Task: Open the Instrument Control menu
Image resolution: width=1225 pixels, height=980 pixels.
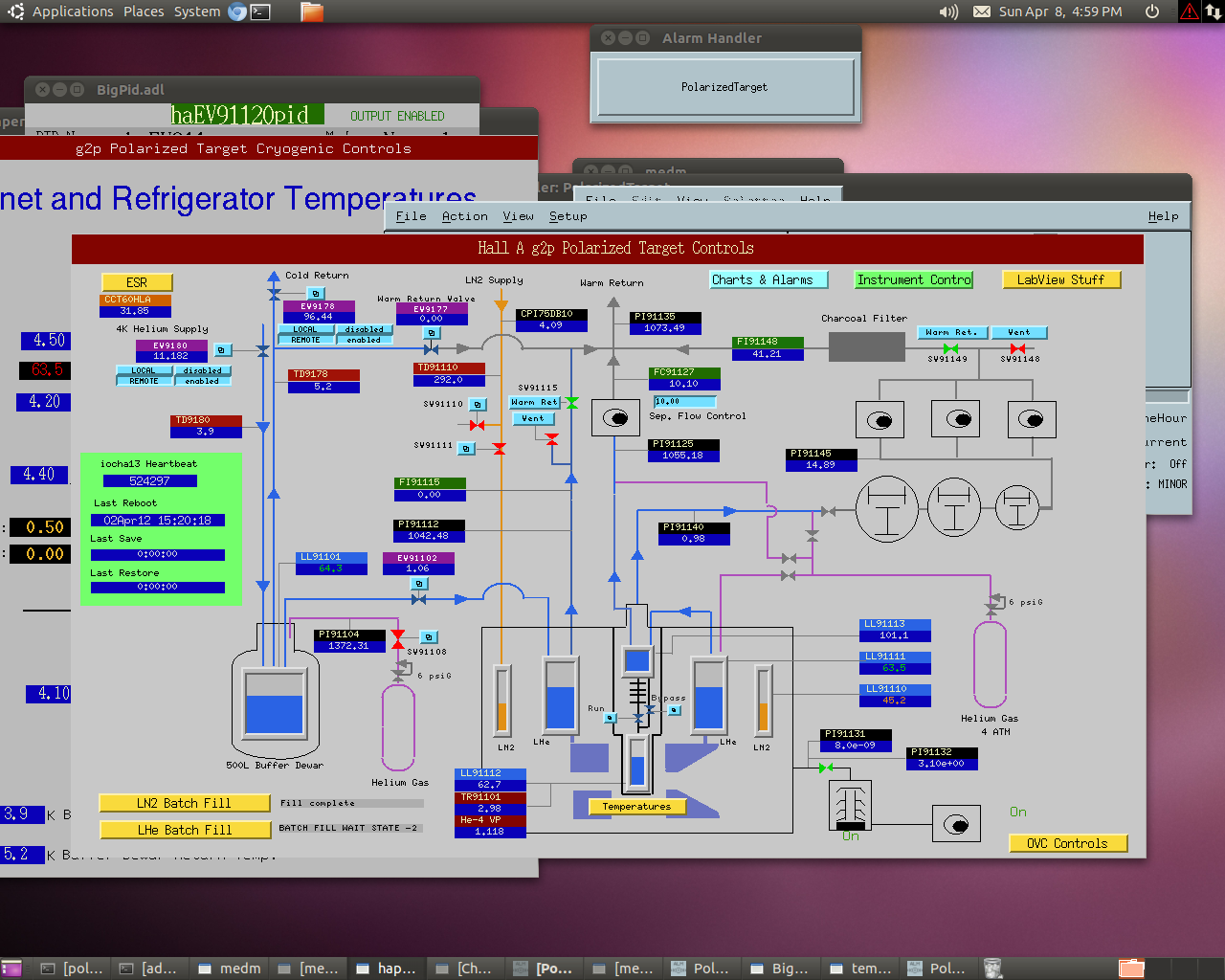Action: [x=914, y=279]
